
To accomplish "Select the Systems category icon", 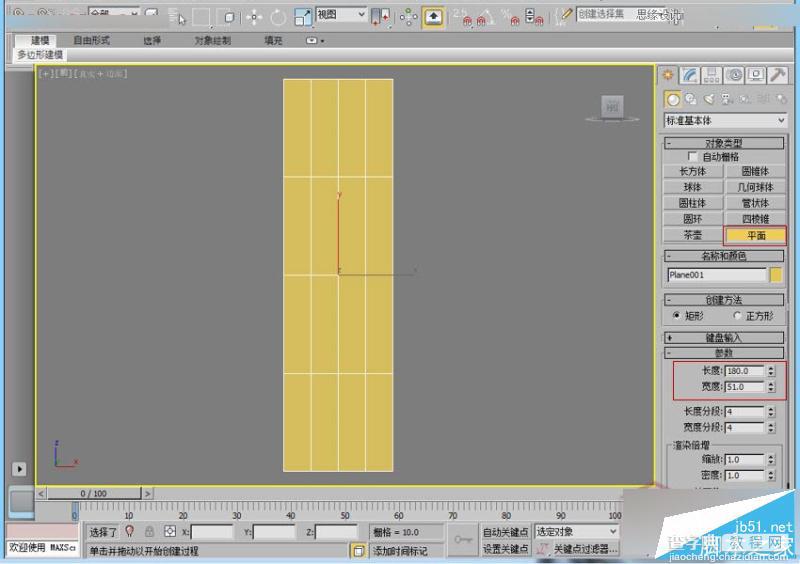I will [781, 99].
